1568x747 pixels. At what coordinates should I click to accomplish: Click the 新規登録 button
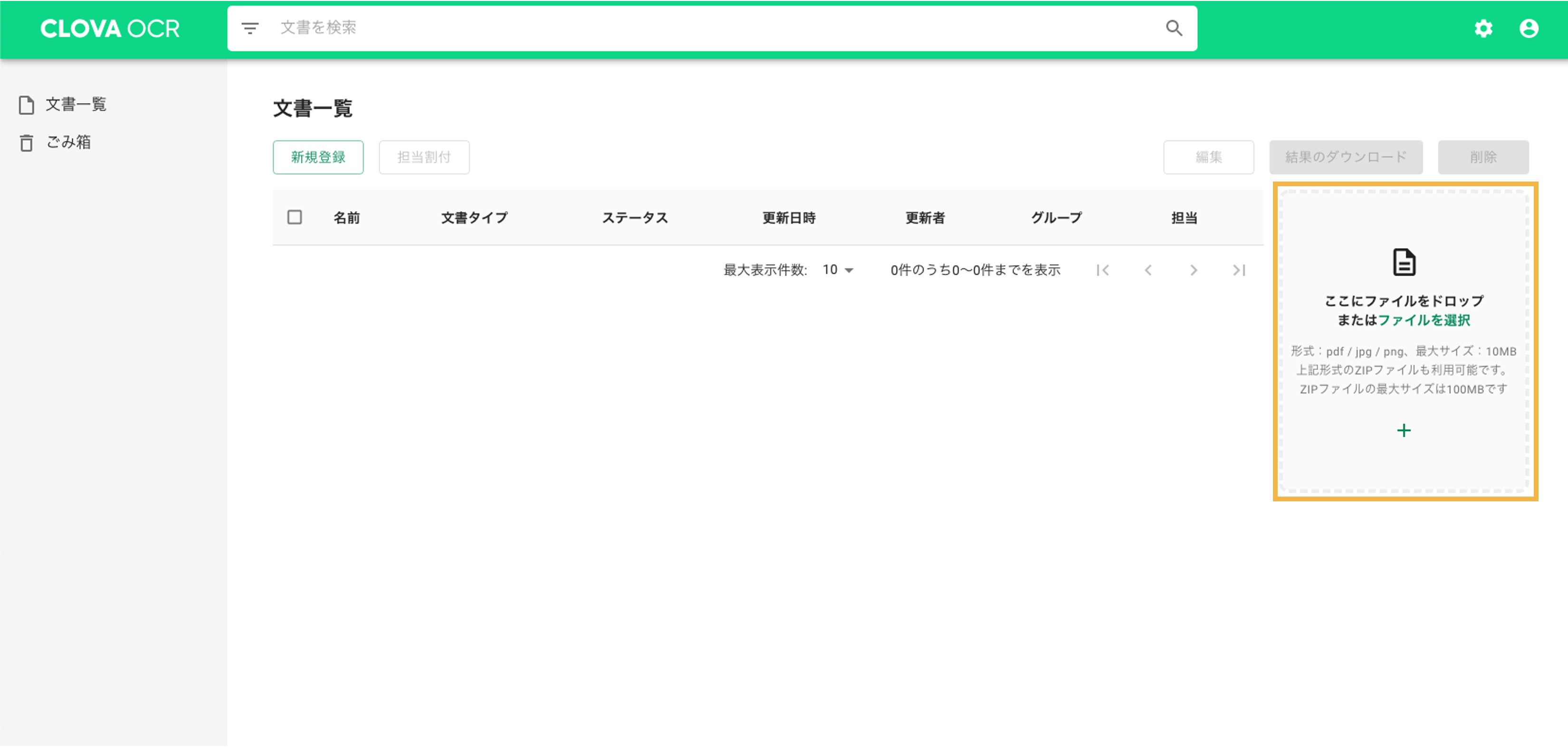coord(318,158)
